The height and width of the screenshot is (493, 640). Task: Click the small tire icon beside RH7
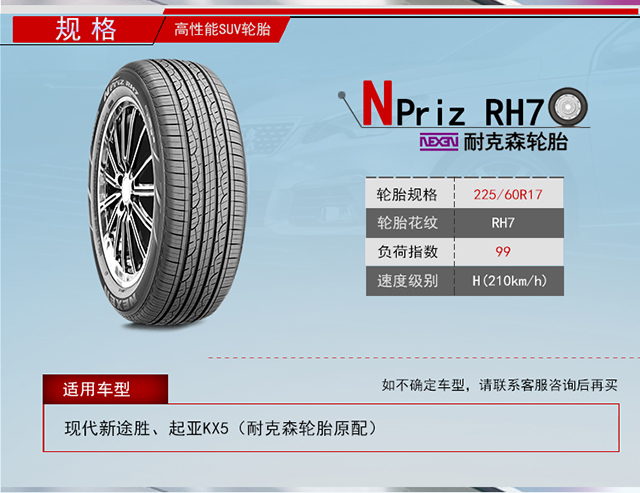pyautogui.click(x=568, y=107)
